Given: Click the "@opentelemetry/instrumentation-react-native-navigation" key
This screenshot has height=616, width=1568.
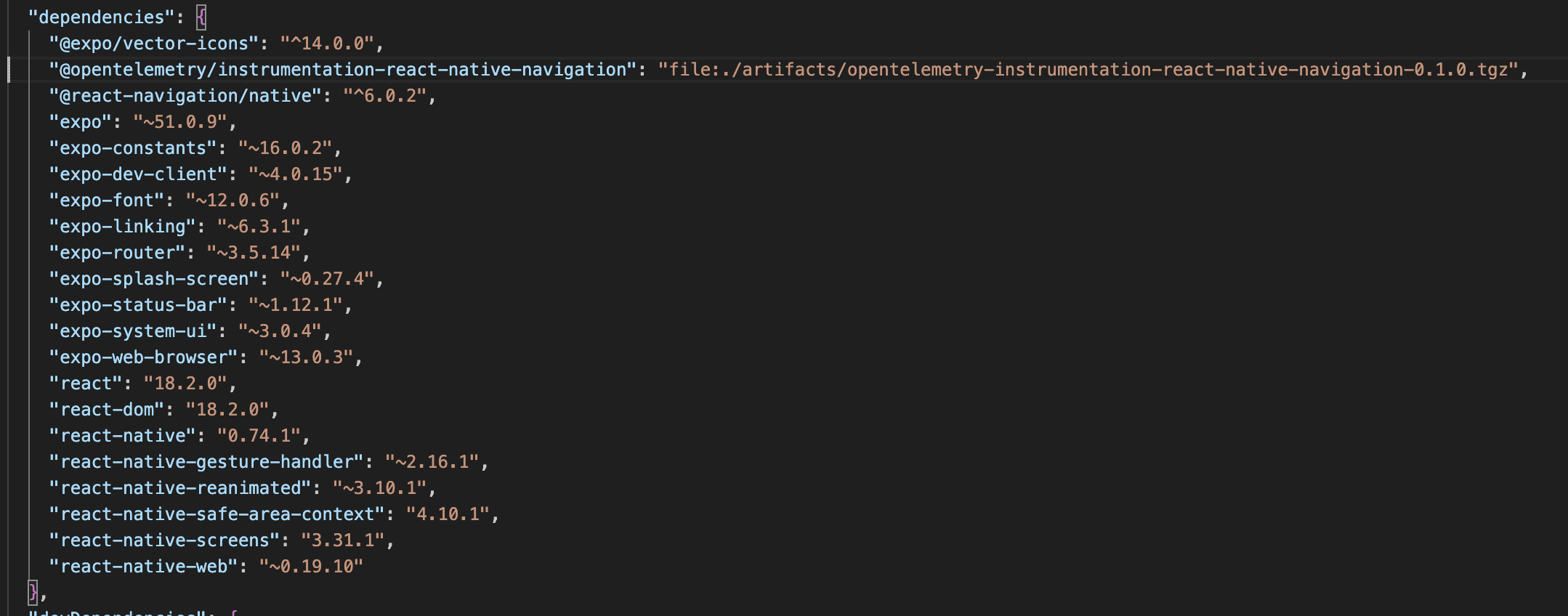Looking at the screenshot, I should tap(343, 70).
